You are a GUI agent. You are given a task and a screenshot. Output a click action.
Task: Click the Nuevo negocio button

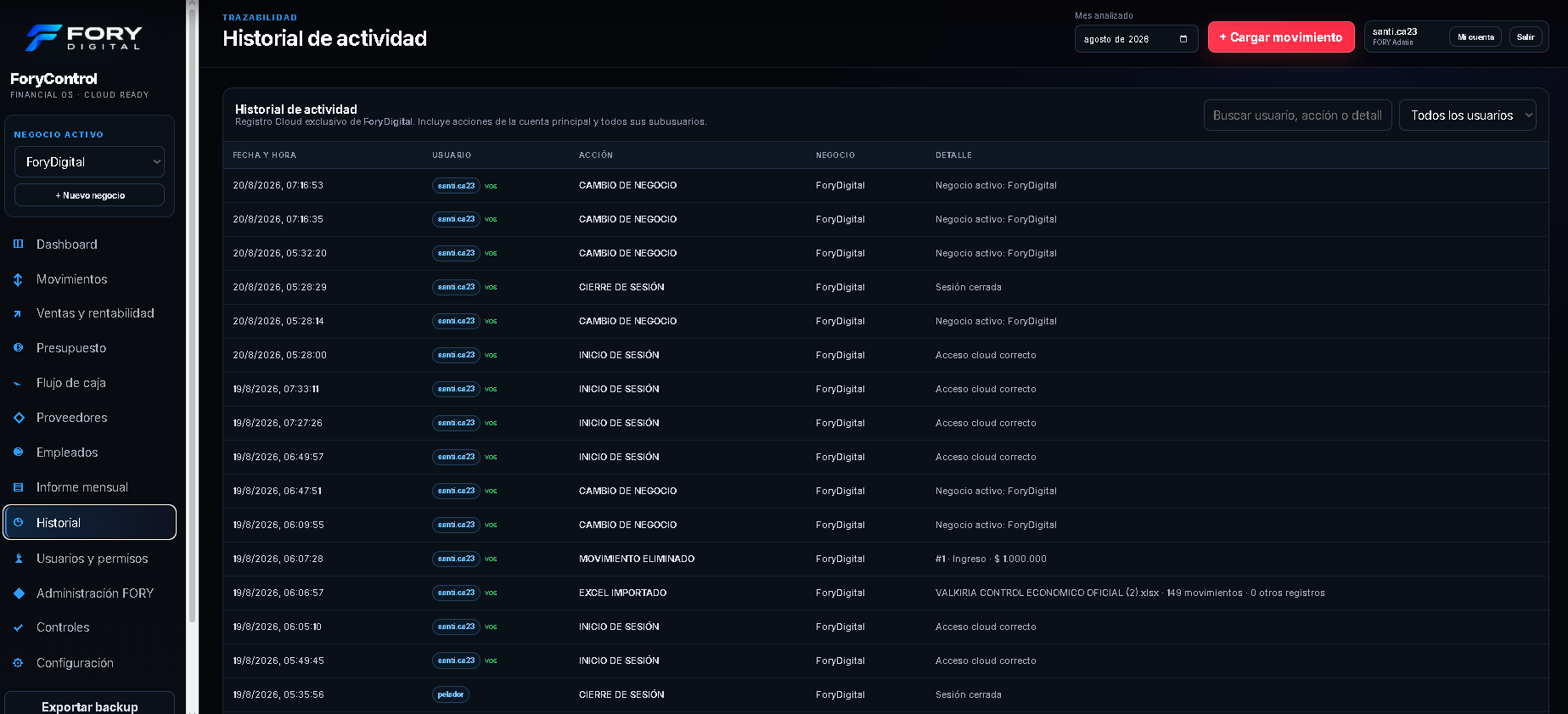point(89,195)
